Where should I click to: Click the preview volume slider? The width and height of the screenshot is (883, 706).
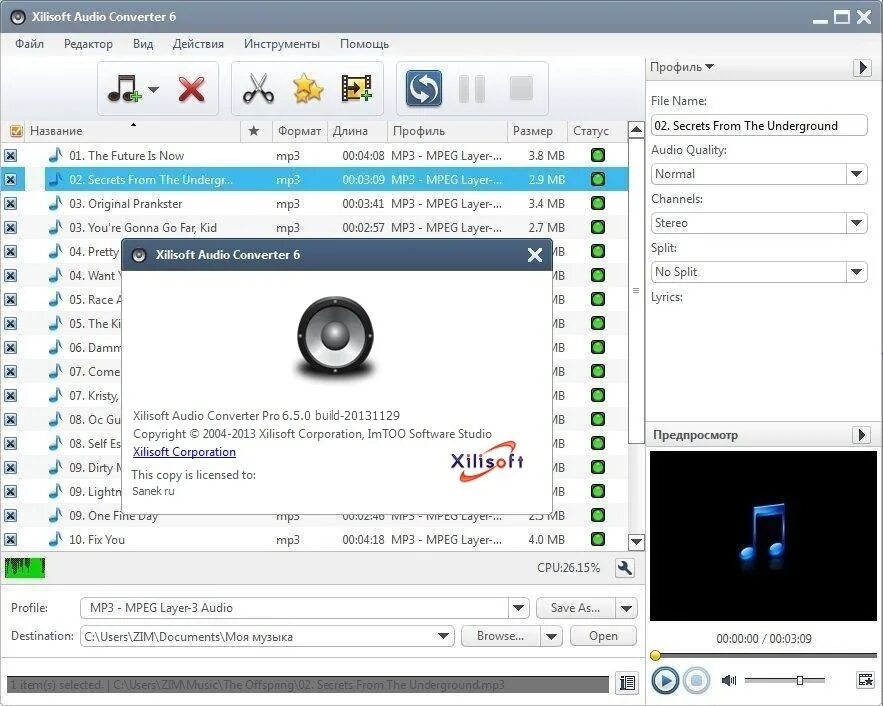[x=785, y=681]
